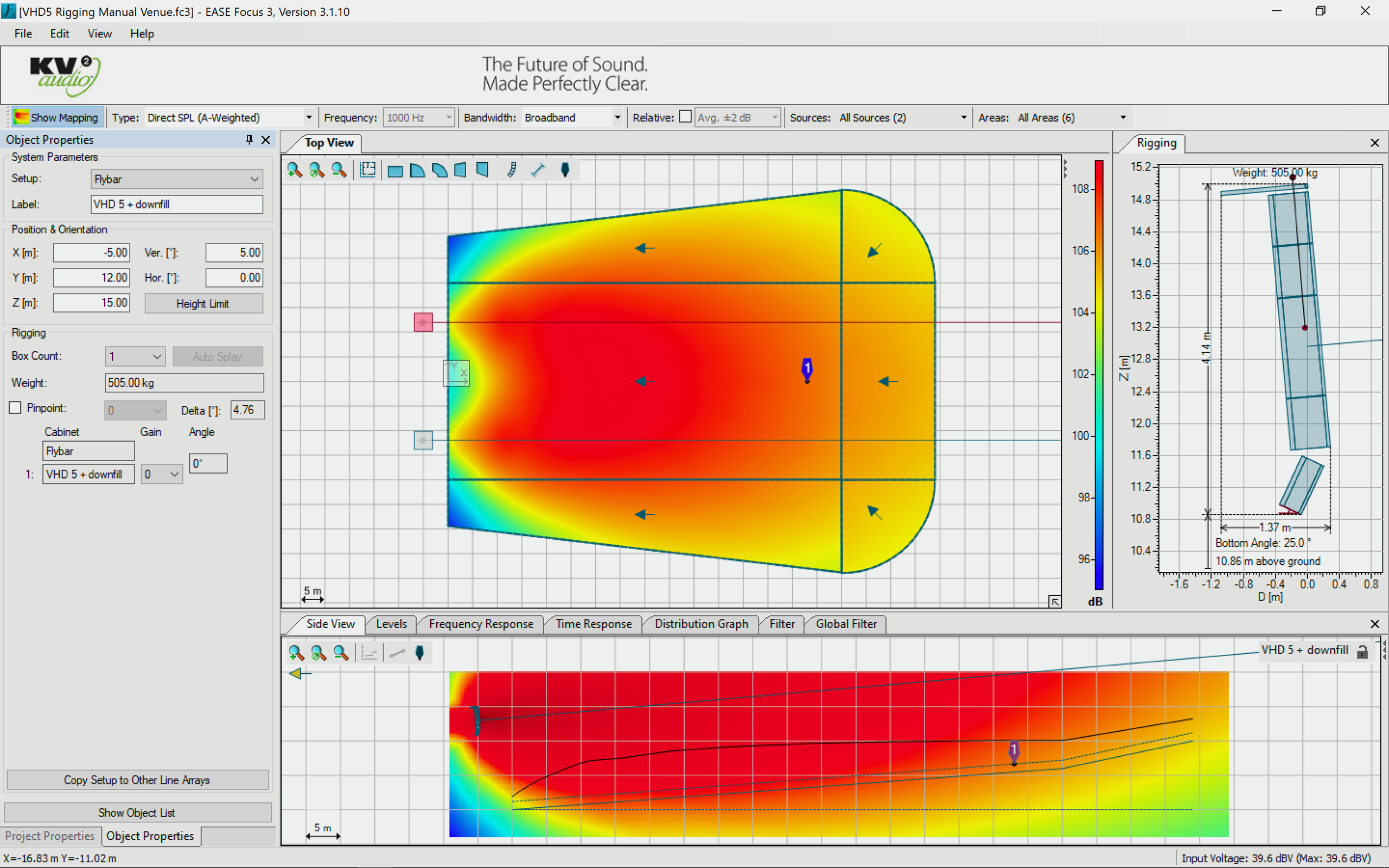Image resolution: width=1389 pixels, height=868 pixels.
Task: Select the irregular quadrilateral area tool
Action: click(x=483, y=170)
